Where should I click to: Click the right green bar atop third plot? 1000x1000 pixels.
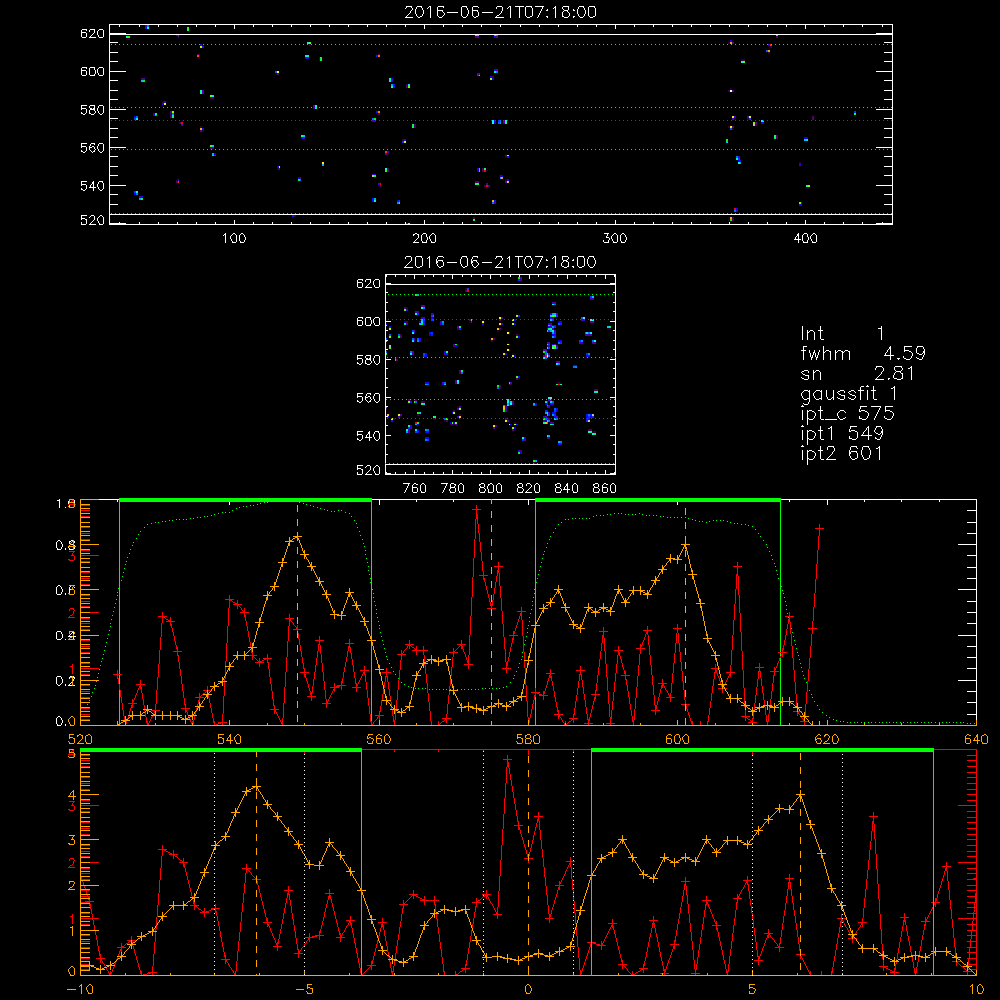point(658,500)
